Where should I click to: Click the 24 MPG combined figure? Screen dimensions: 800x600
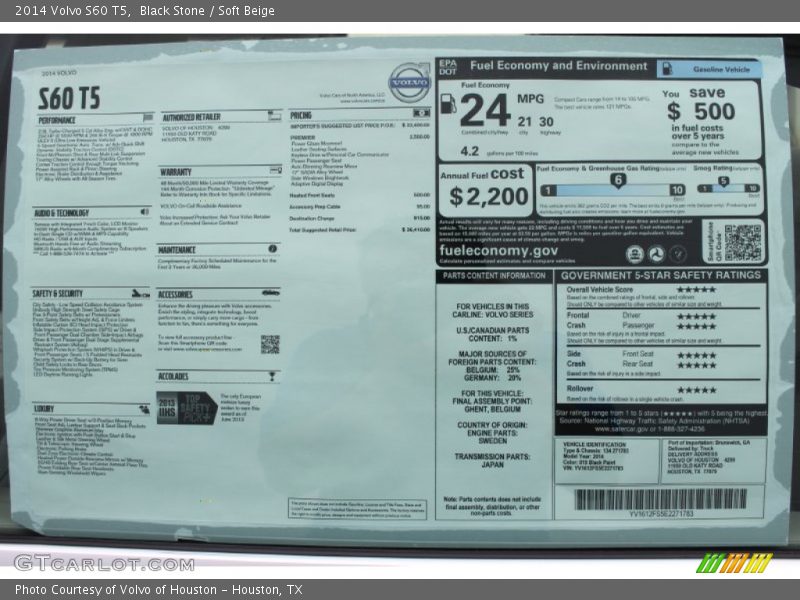485,110
